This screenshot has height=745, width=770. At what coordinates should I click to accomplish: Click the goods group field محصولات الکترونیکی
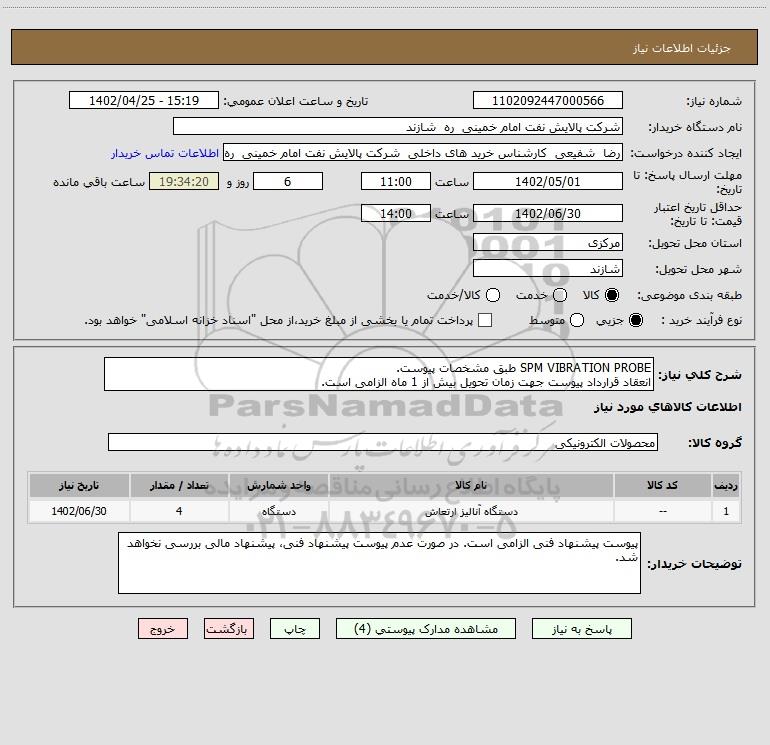pos(383,442)
